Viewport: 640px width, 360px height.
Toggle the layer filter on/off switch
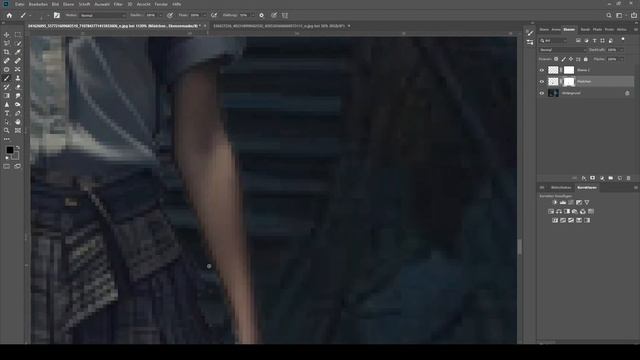pyautogui.click(x=623, y=39)
